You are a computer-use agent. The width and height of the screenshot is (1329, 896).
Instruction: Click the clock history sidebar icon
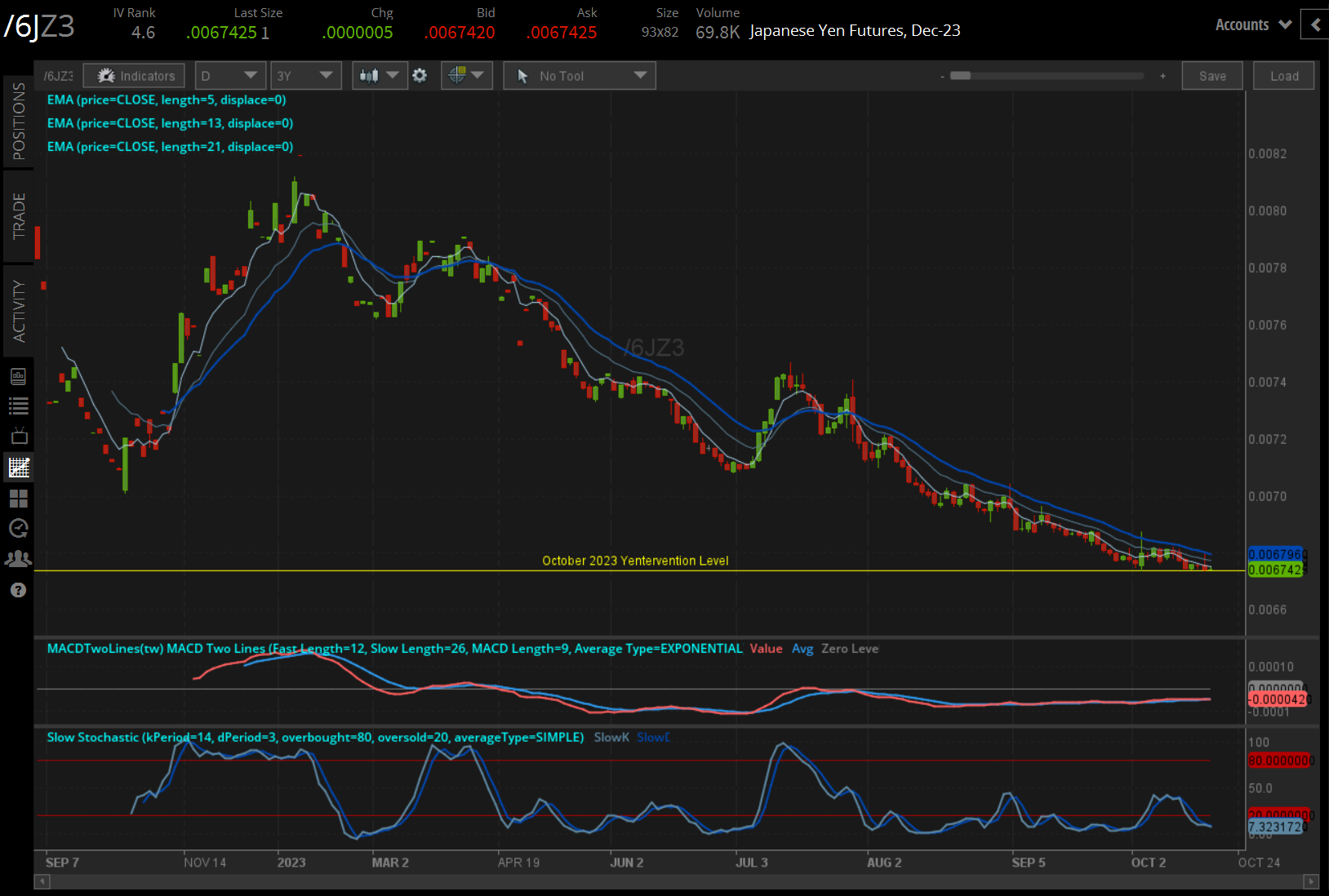(x=18, y=529)
